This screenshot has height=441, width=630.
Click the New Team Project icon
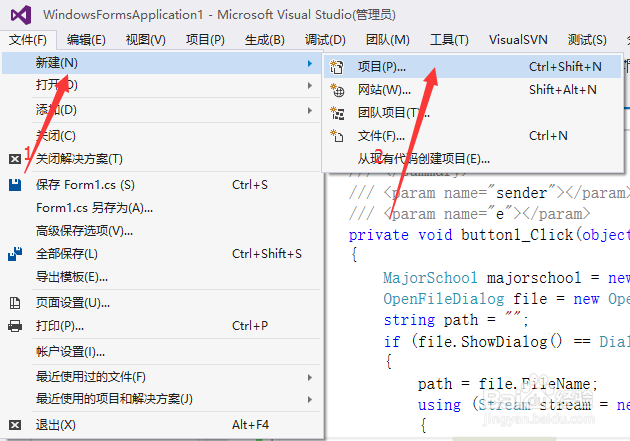click(x=337, y=113)
